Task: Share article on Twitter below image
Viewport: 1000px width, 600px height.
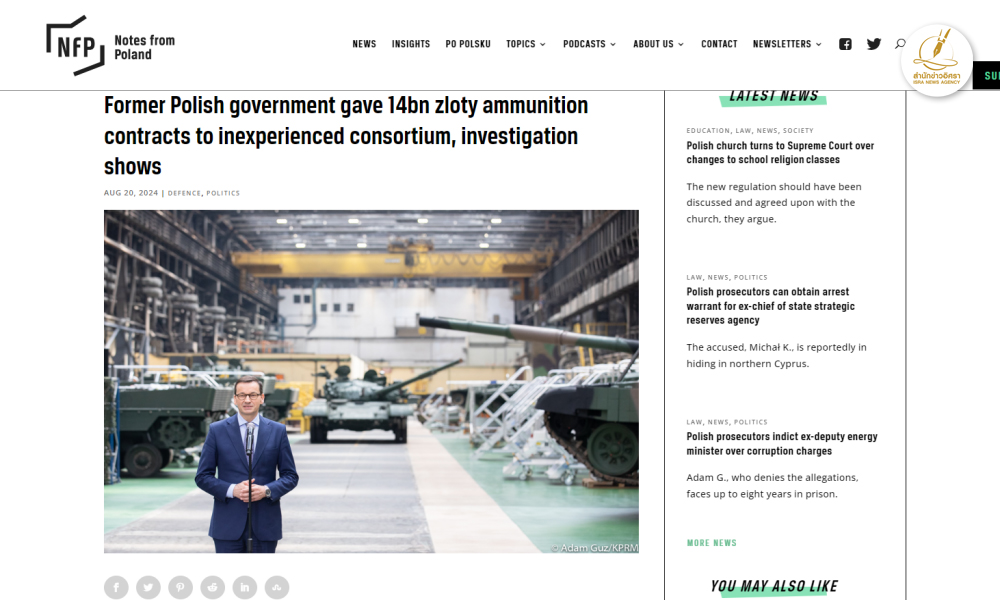Action: click(x=148, y=587)
